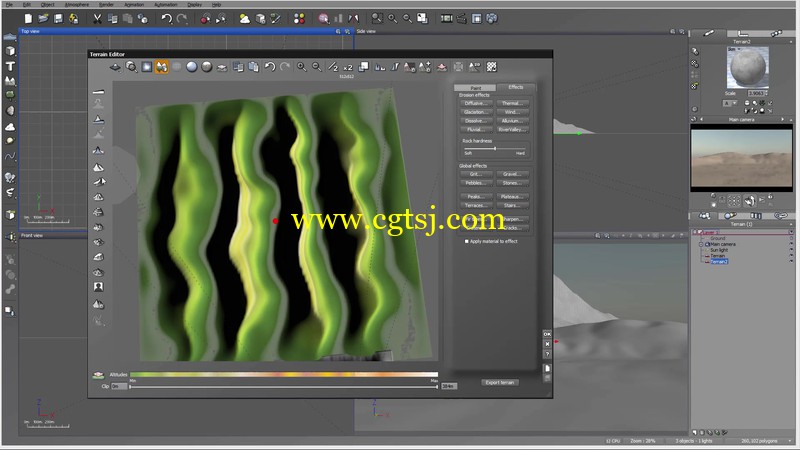800x450 pixels.
Task: Select the mountain preset icon in terrain sidebar
Action: (98, 167)
